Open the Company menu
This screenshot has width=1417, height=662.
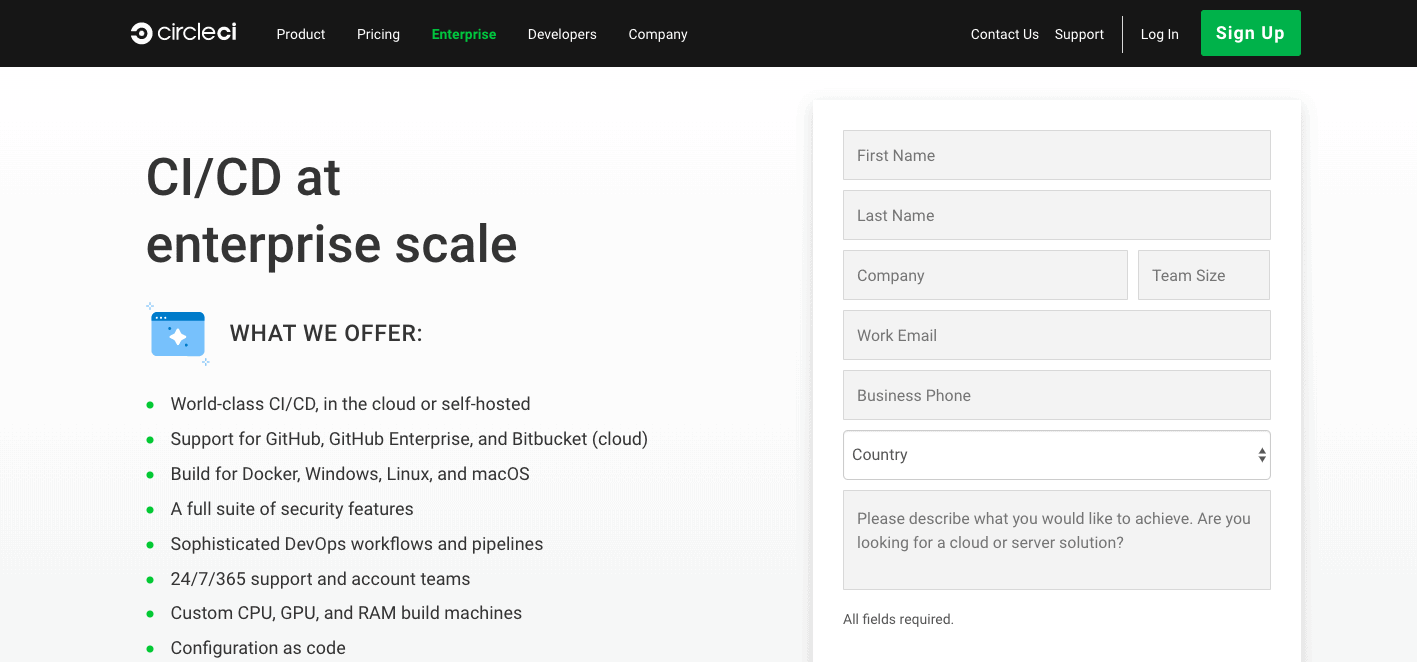click(x=658, y=34)
